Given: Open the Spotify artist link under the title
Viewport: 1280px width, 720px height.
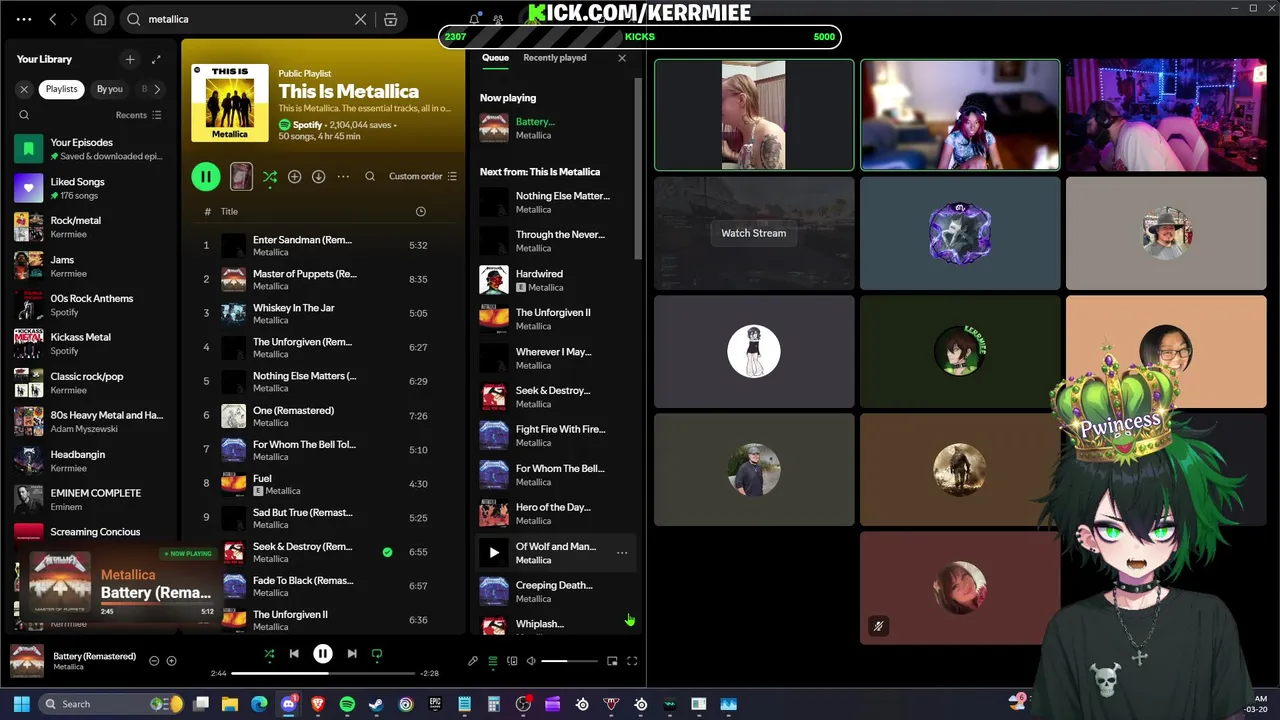Looking at the screenshot, I should tap(307, 125).
